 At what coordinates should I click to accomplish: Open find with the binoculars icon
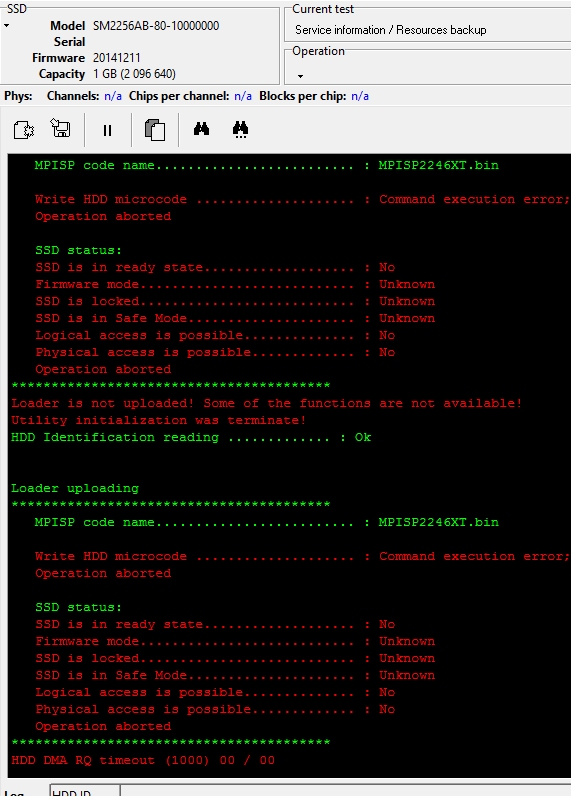pos(202,129)
